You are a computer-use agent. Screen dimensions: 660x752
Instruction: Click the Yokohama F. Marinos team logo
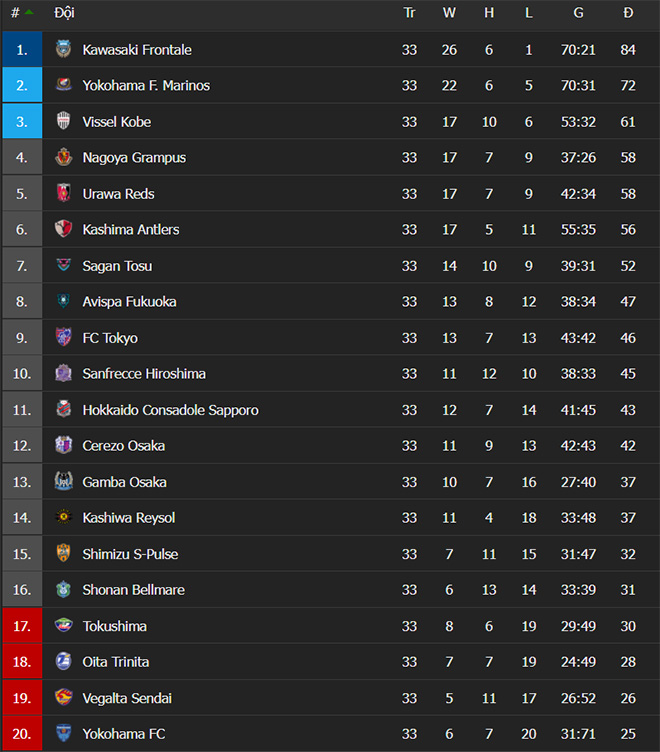[63, 85]
